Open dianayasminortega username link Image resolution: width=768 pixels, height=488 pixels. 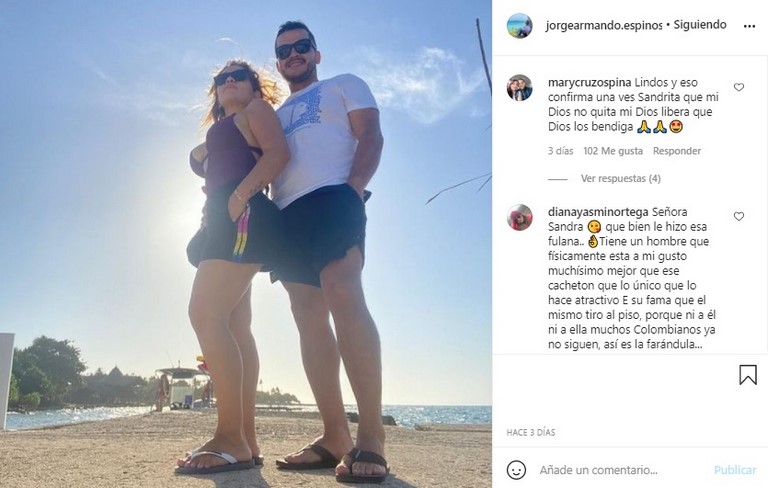coord(598,212)
